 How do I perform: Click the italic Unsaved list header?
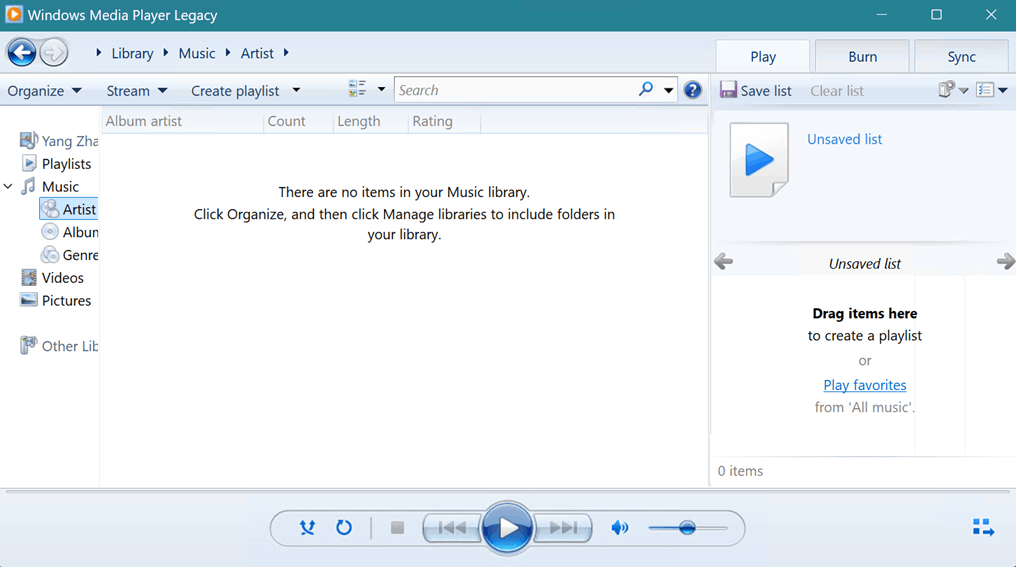(864, 263)
